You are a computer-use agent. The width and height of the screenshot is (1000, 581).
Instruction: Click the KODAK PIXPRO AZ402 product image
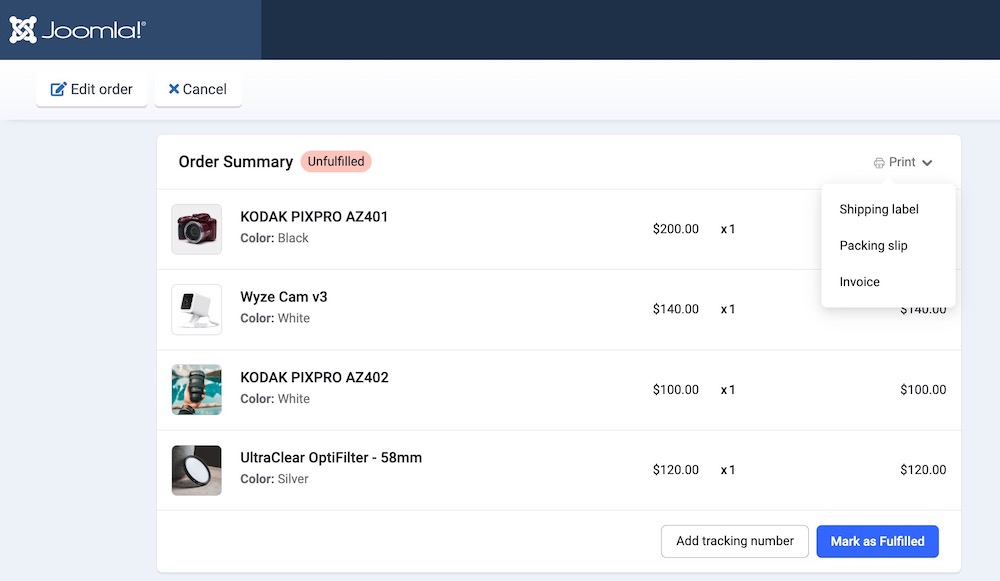pyautogui.click(x=197, y=389)
